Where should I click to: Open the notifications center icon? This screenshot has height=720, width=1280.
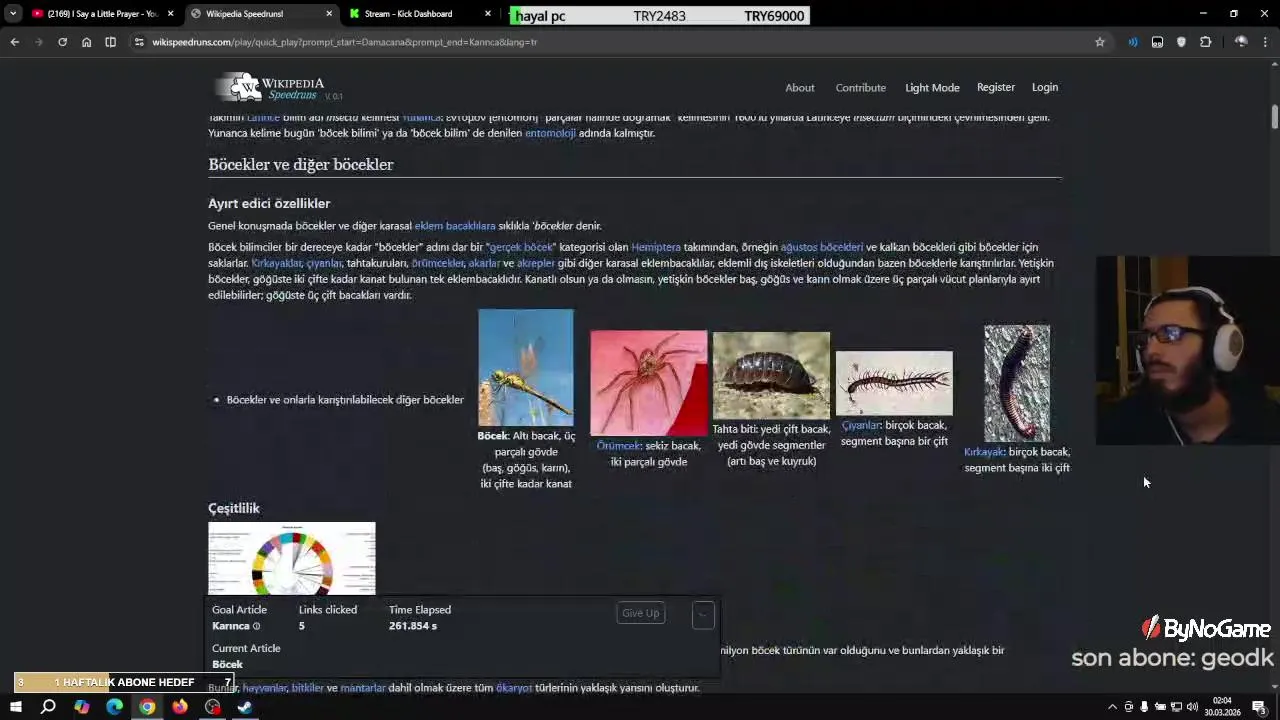(x=1259, y=707)
